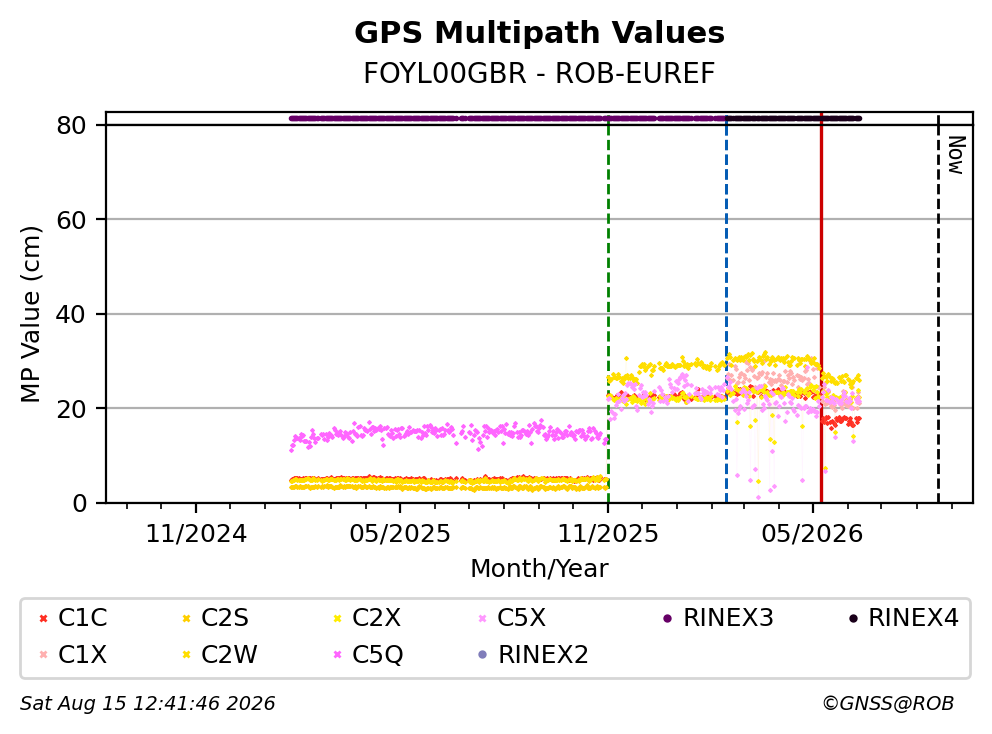Click the RINEX3 purple dot marker
The image size is (992, 734).
[x=667, y=618]
